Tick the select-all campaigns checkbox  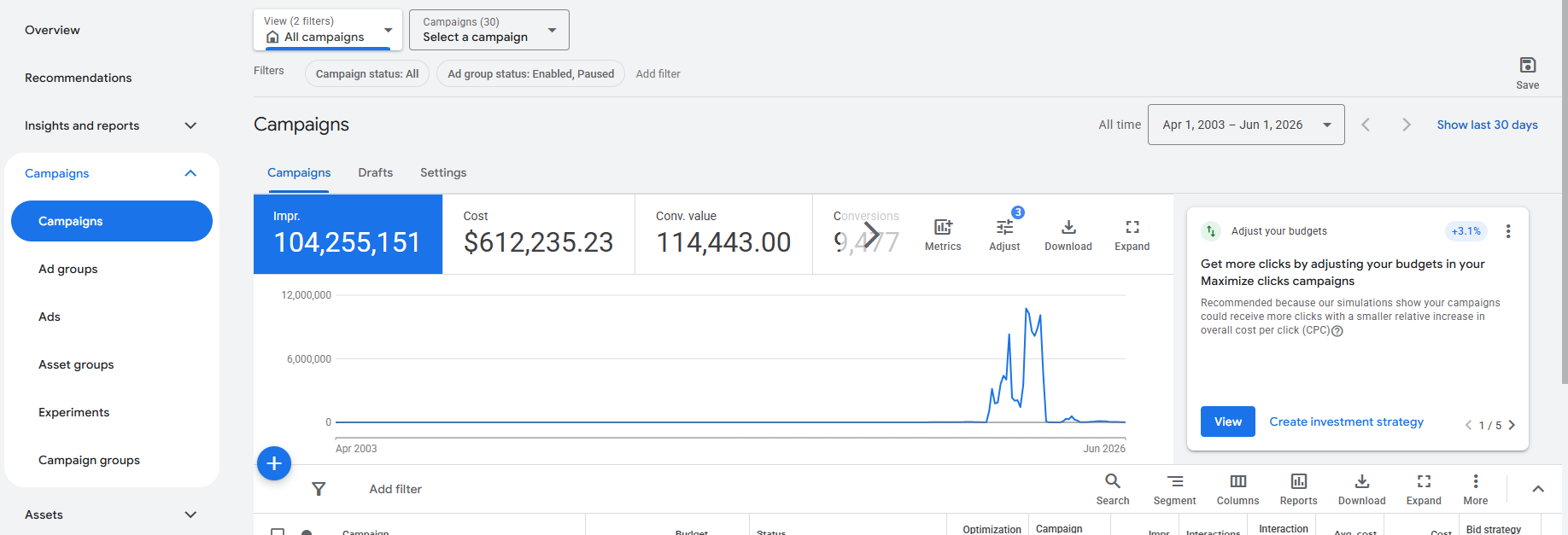(278, 532)
